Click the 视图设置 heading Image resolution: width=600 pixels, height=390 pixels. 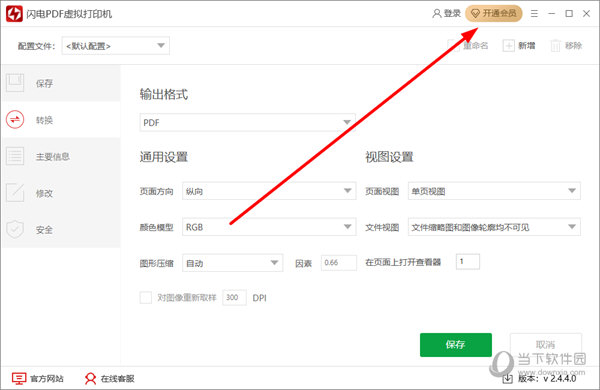click(x=389, y=157)
